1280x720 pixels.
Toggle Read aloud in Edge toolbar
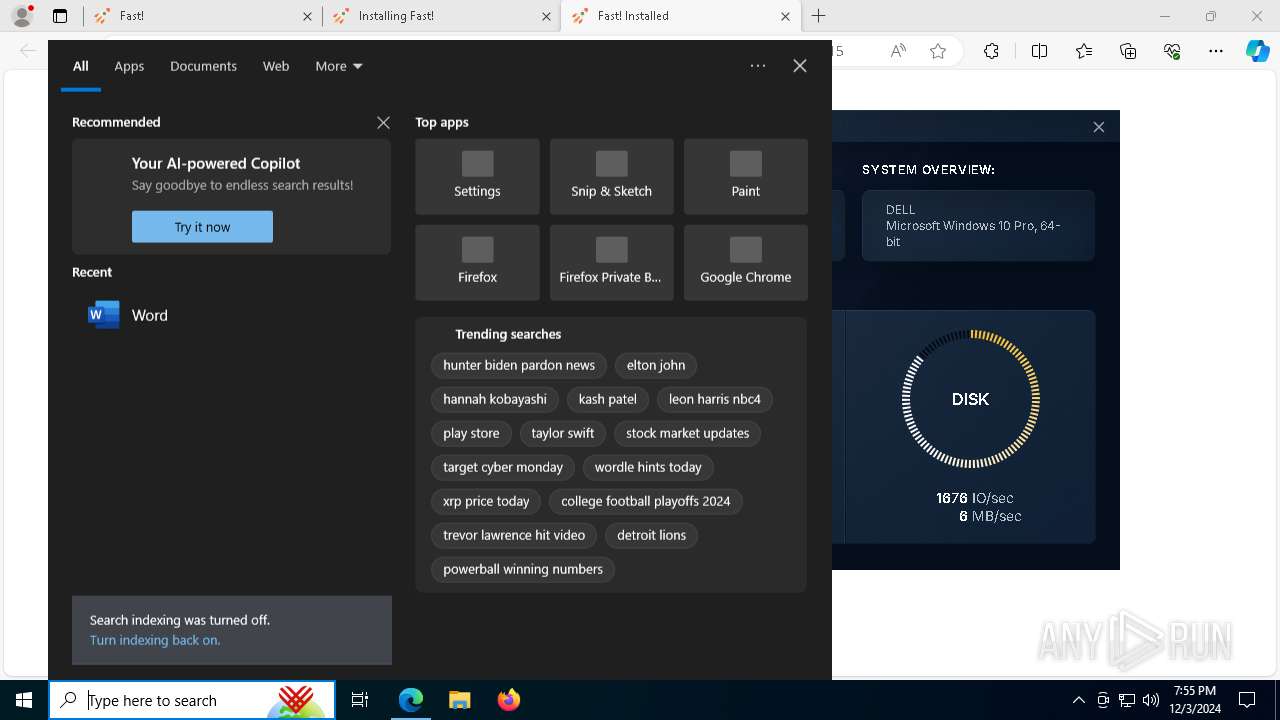899,51
